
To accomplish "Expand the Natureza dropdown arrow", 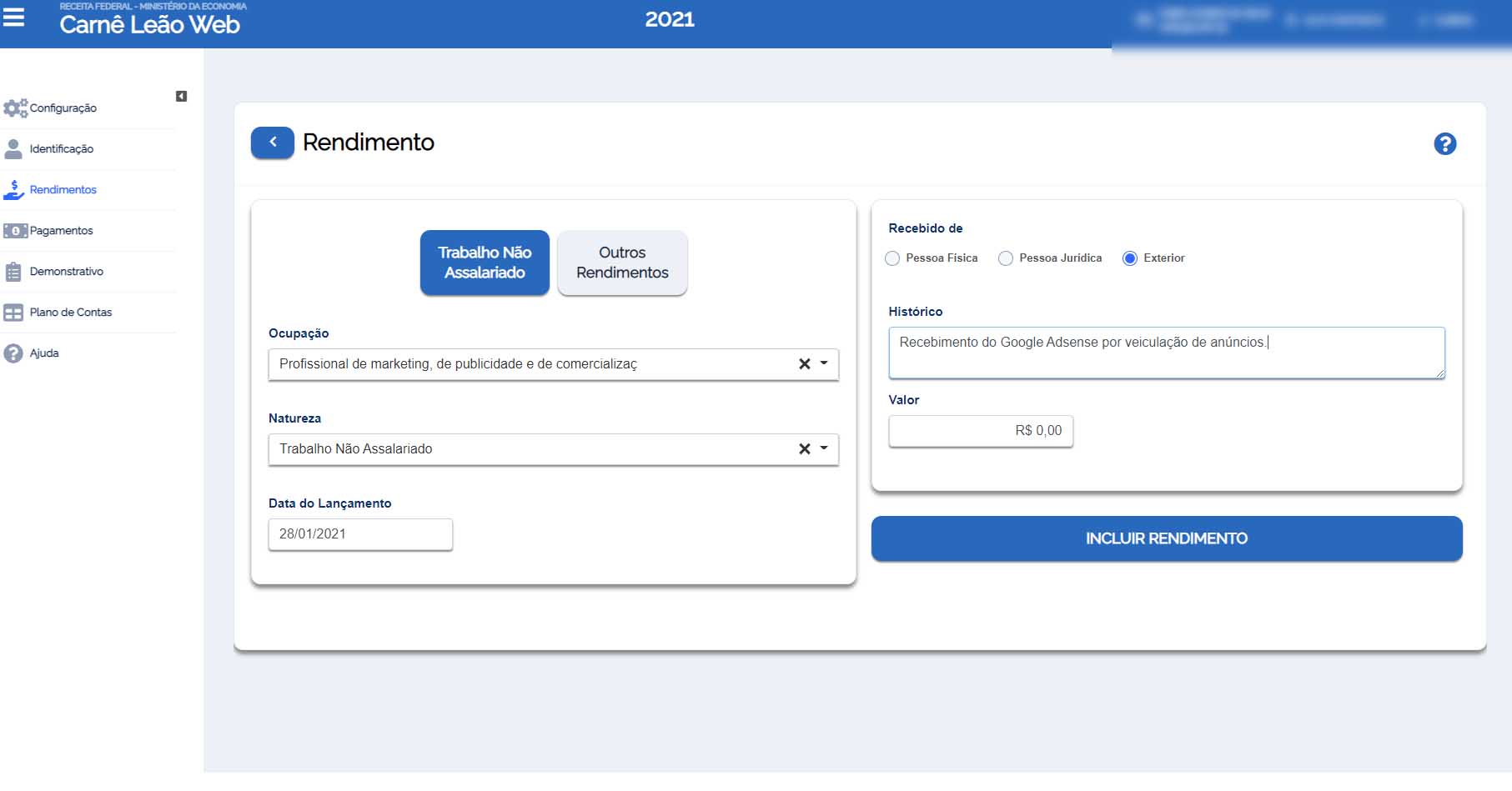I will [x=824, y=448].
